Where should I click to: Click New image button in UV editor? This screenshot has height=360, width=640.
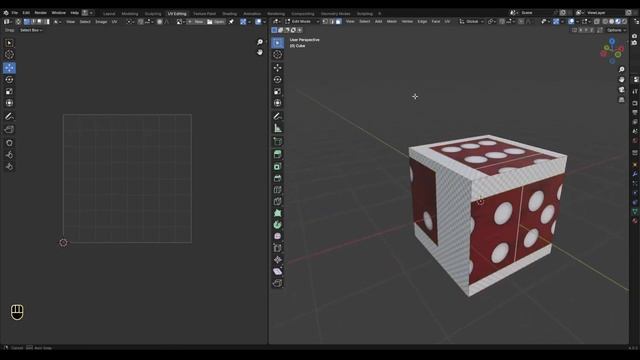(196, 22)
